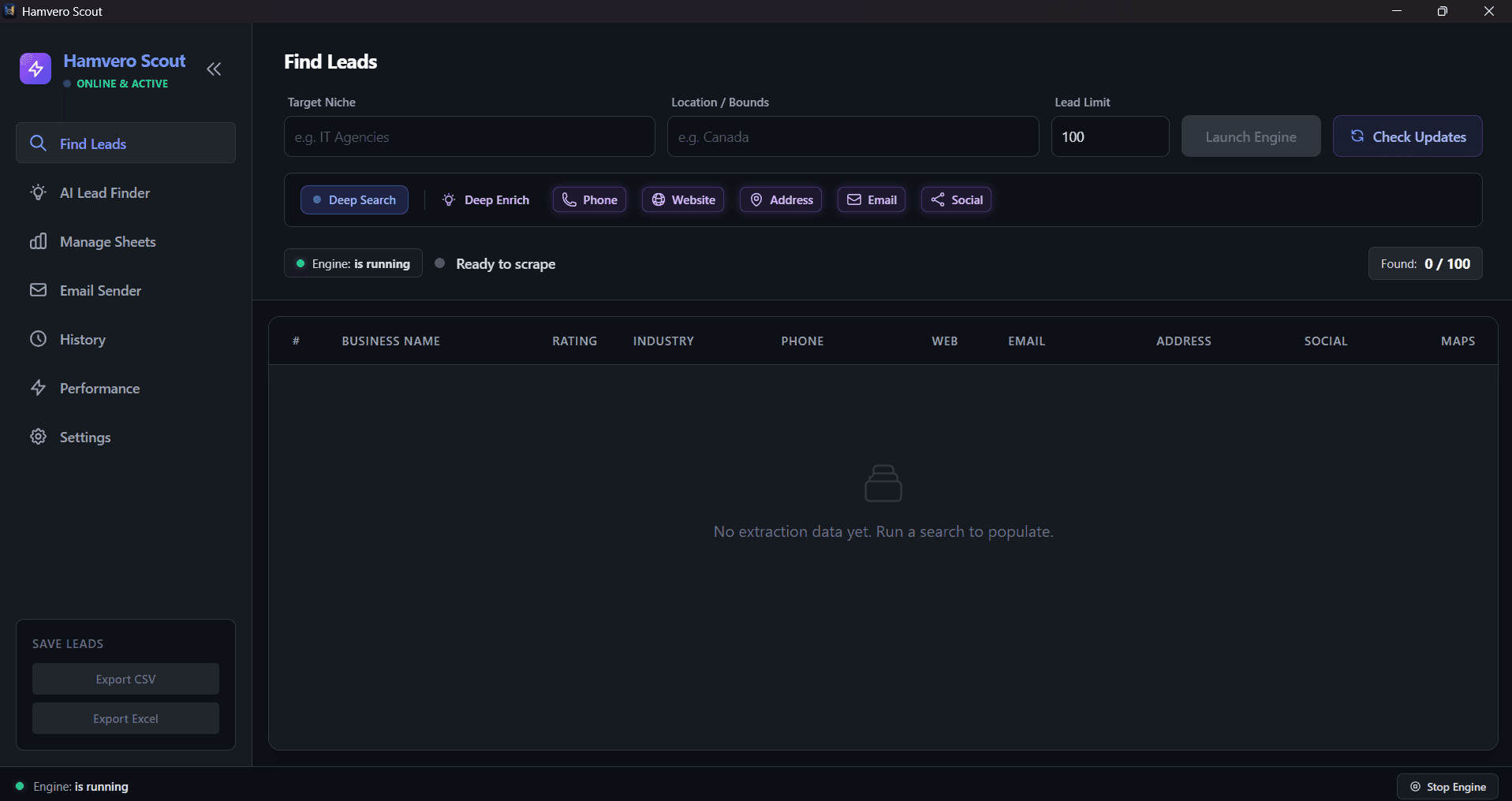Go to Manage Sheets in the sidebar
Image resolution: width=1512 pixels, height=801 pixels.
coord(125,241)
